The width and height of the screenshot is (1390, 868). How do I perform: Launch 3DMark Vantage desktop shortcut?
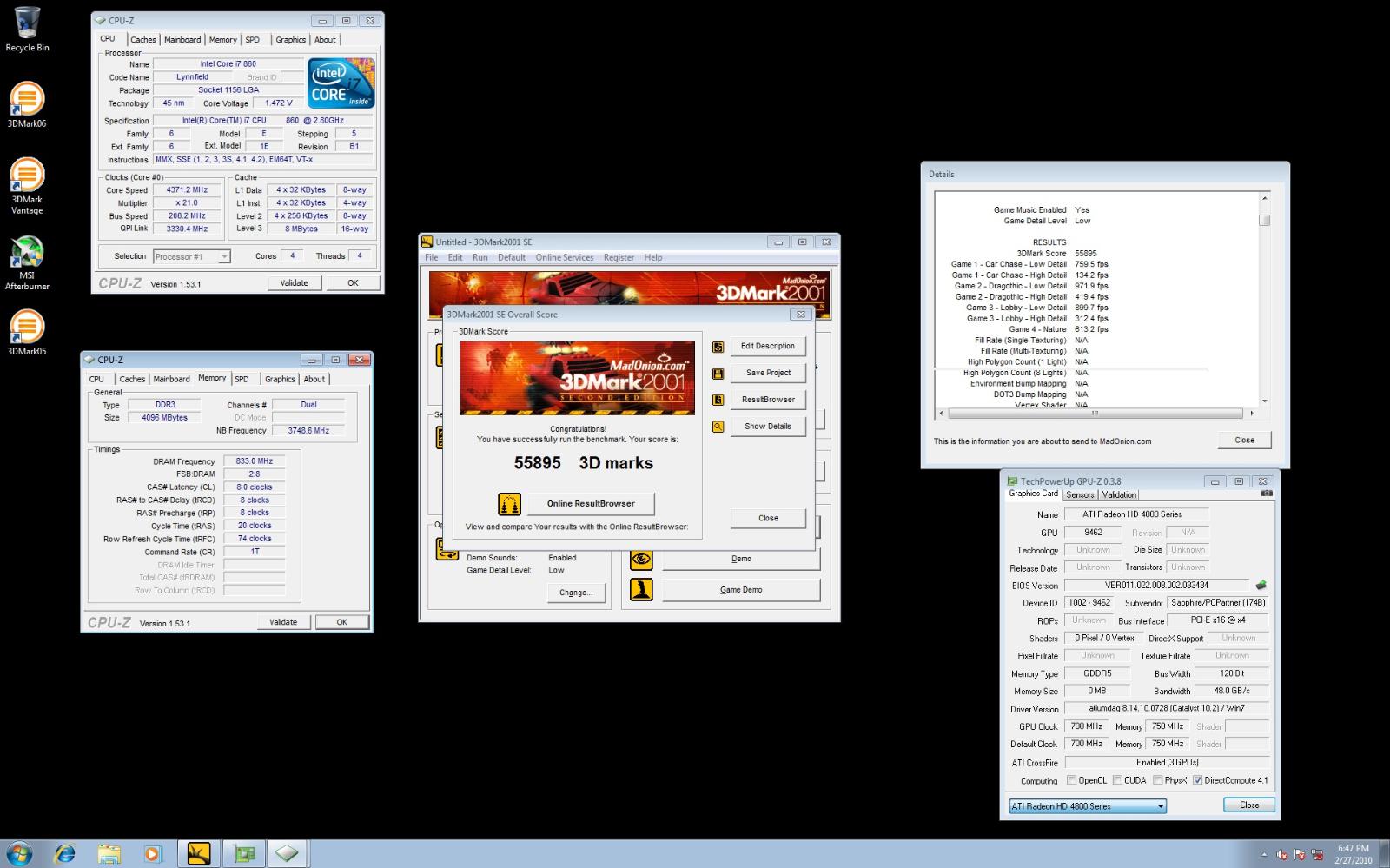click(27, 185)
